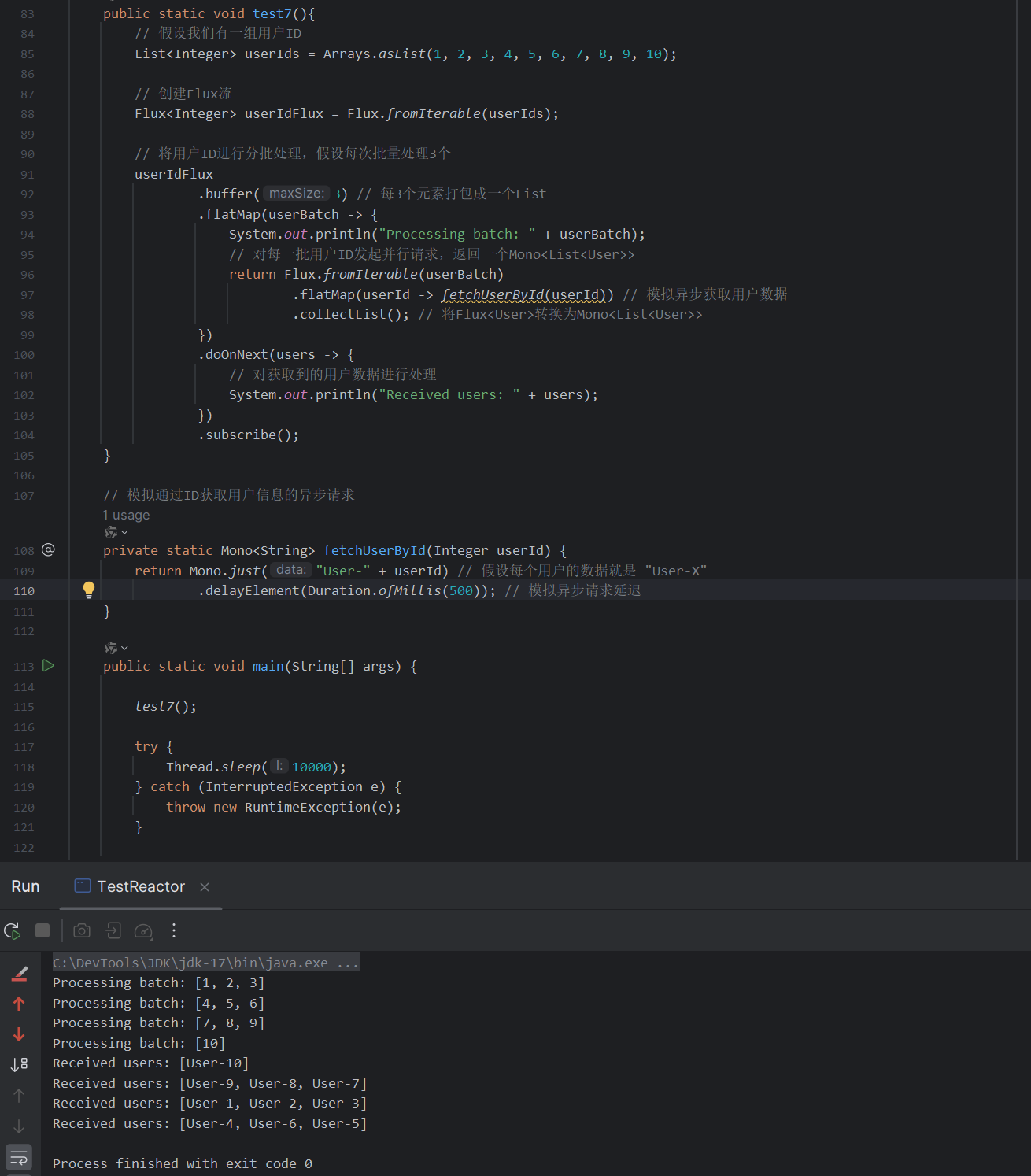Viewport: 1031px width, 1176px height.
Task: Click Arrays.asList on line 85
Action: click(x=375, y=54)
